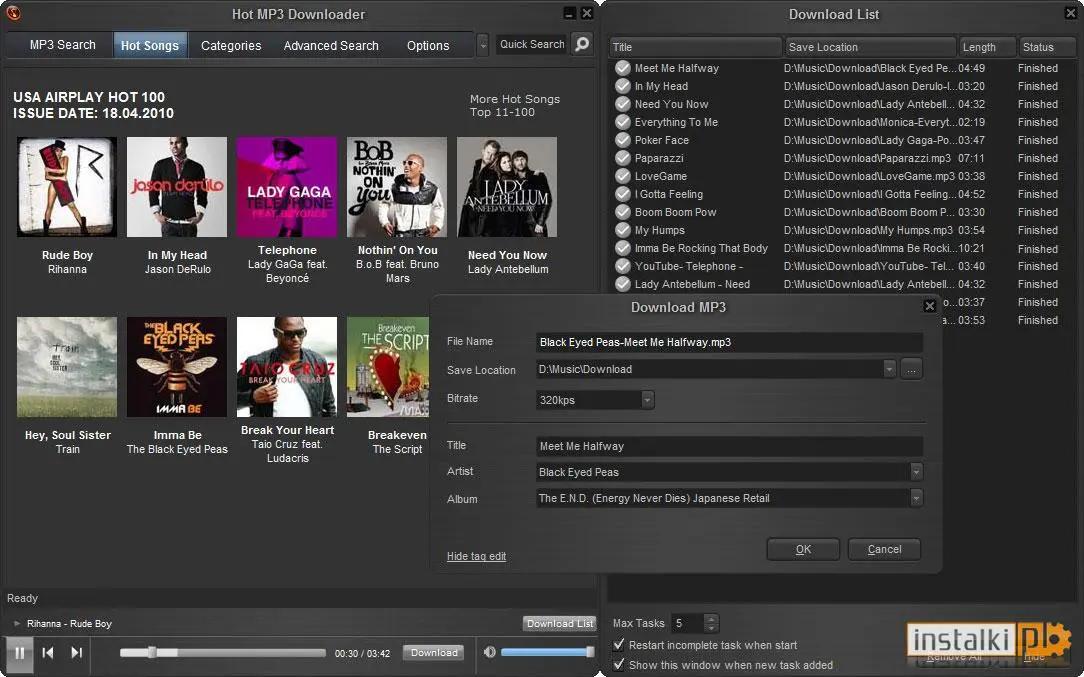The height and width of the screenshot is (677, 1084).
Task: Click the check icon beside Meet Me Halfway
Action: tap(623, 68)
